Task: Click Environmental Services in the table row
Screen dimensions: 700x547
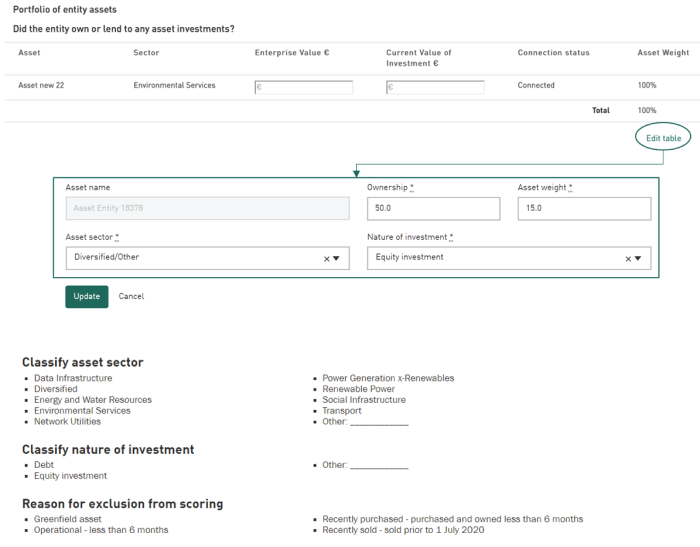Action: (174, 86)
